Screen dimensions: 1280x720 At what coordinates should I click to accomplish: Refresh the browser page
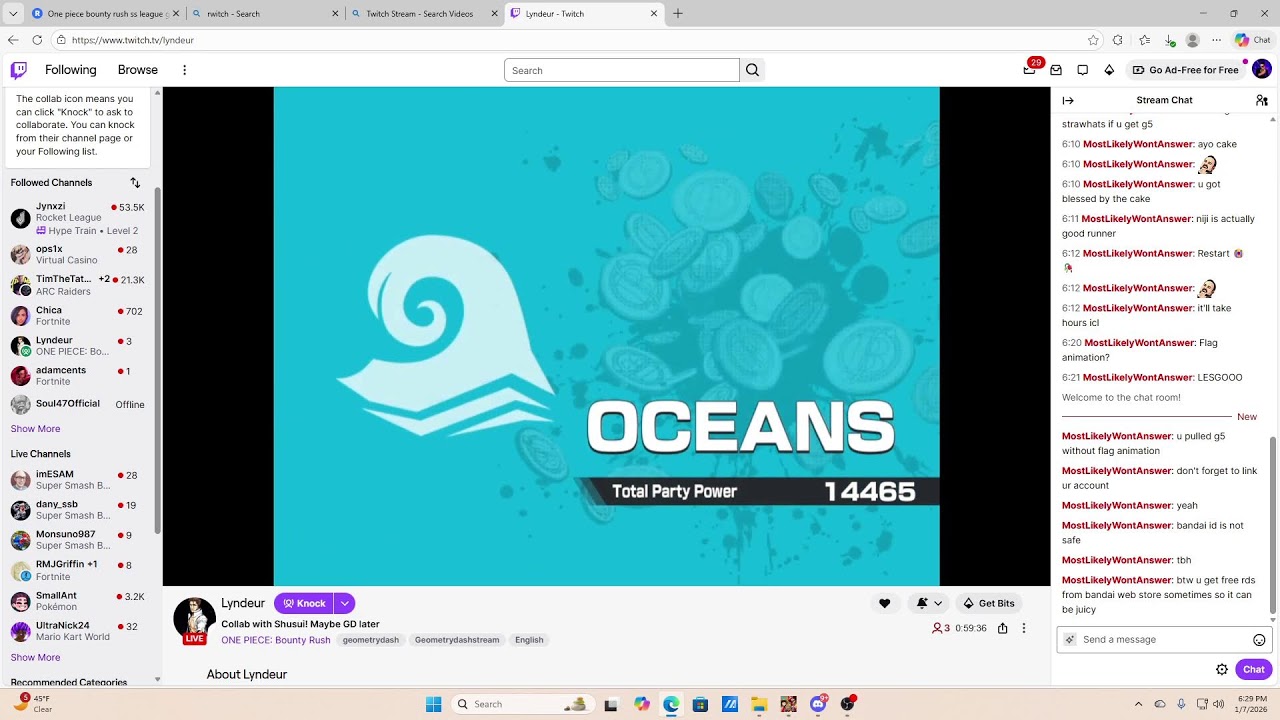[37, 40]
